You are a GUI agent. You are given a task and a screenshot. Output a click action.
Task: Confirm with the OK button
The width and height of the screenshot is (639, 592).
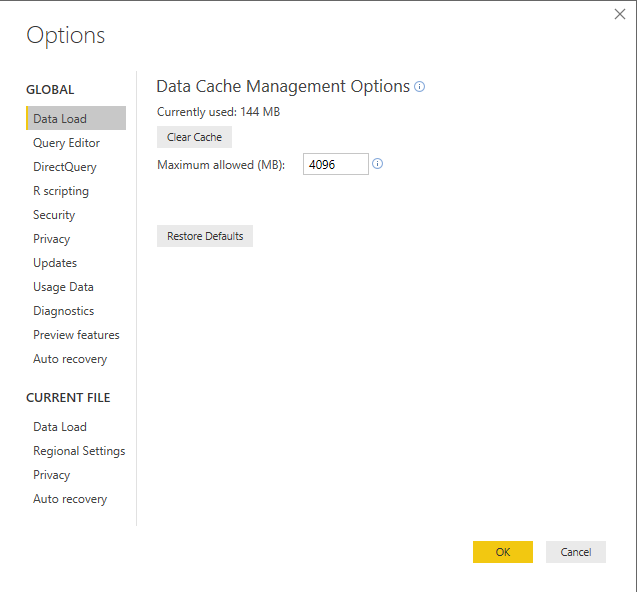coord(503,552)
